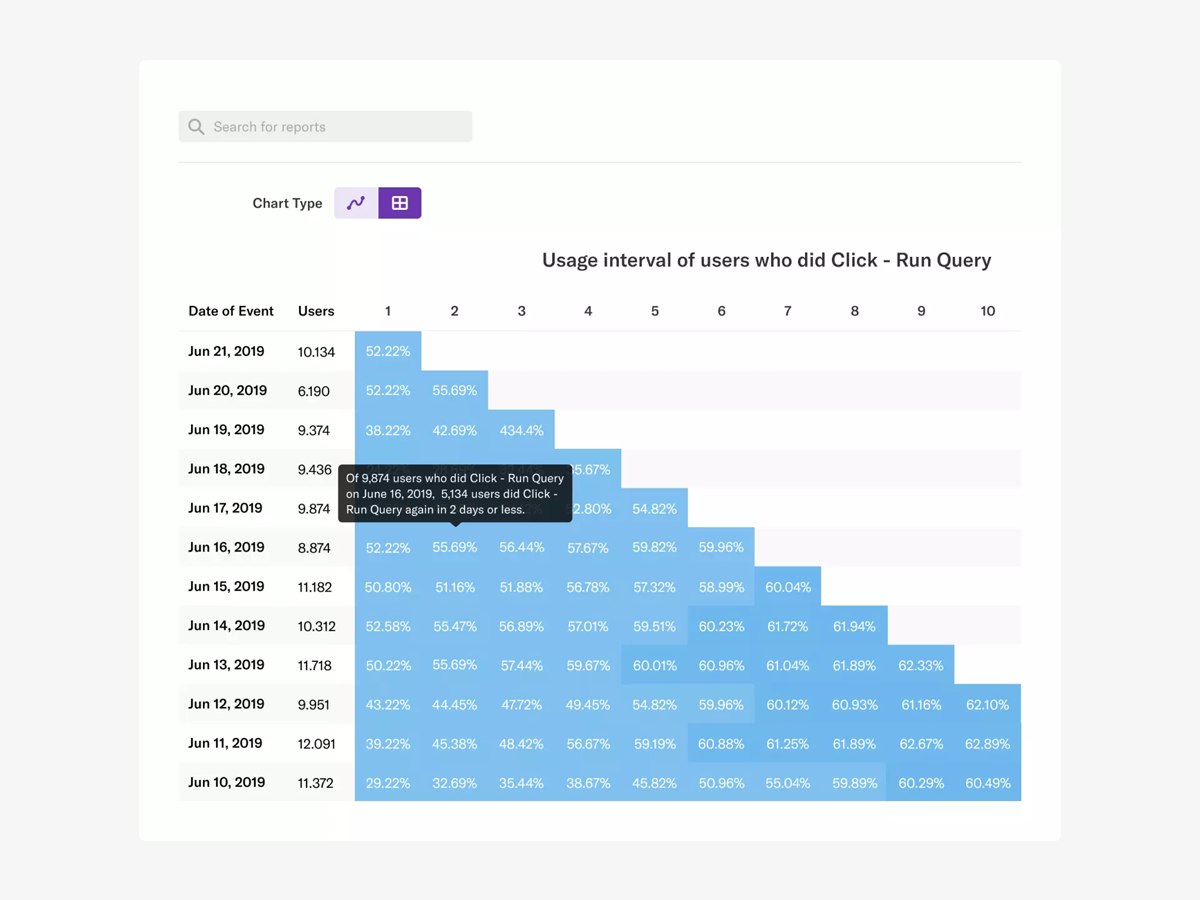The image size is (1200, 900).
Task: Select the 62.89% cell for Jun 11
Action: click(988, 743)
